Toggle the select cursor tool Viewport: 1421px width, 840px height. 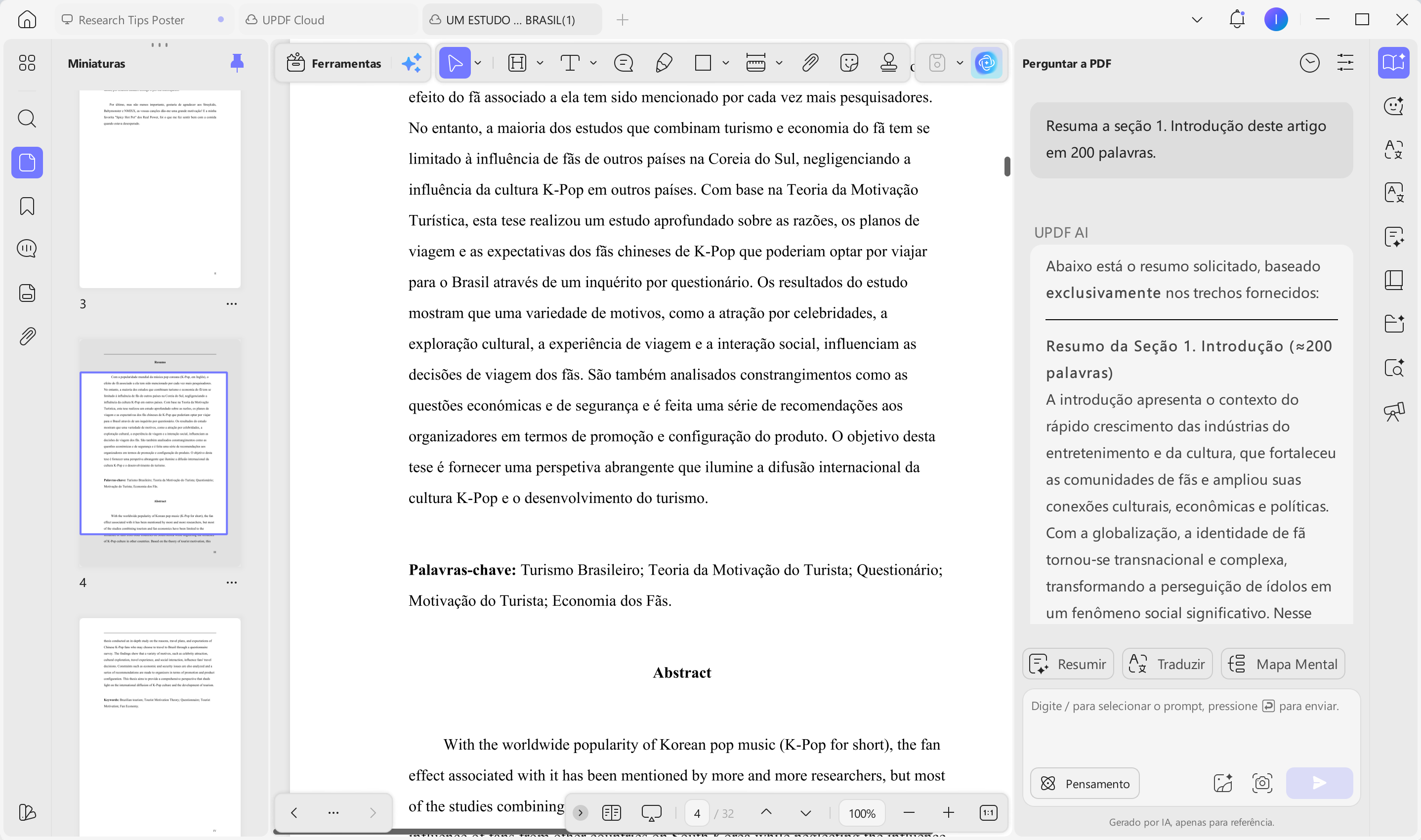click(x=455, y=63)
